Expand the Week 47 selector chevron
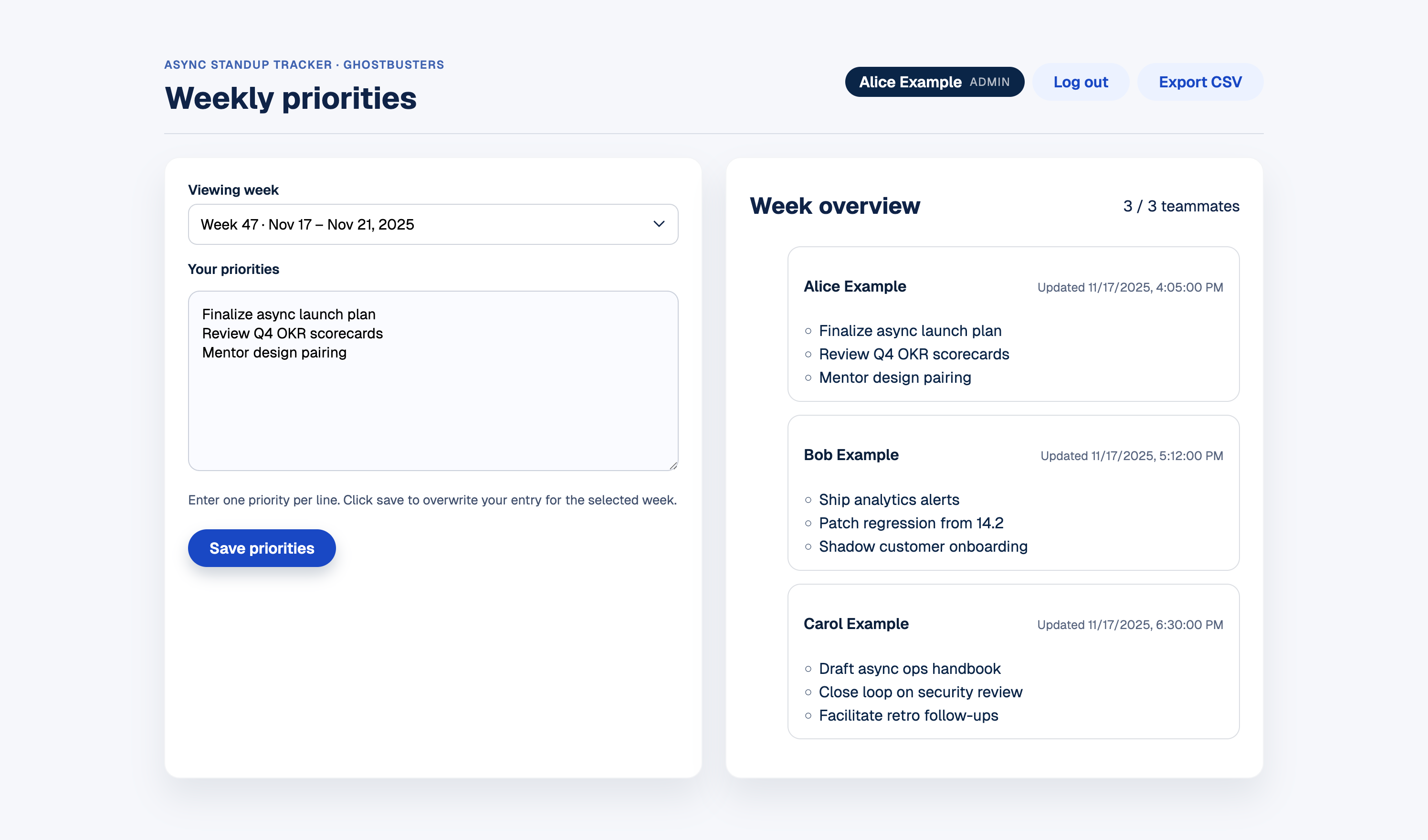Viewport: 1428px width, 840px height. pos(659,224)
